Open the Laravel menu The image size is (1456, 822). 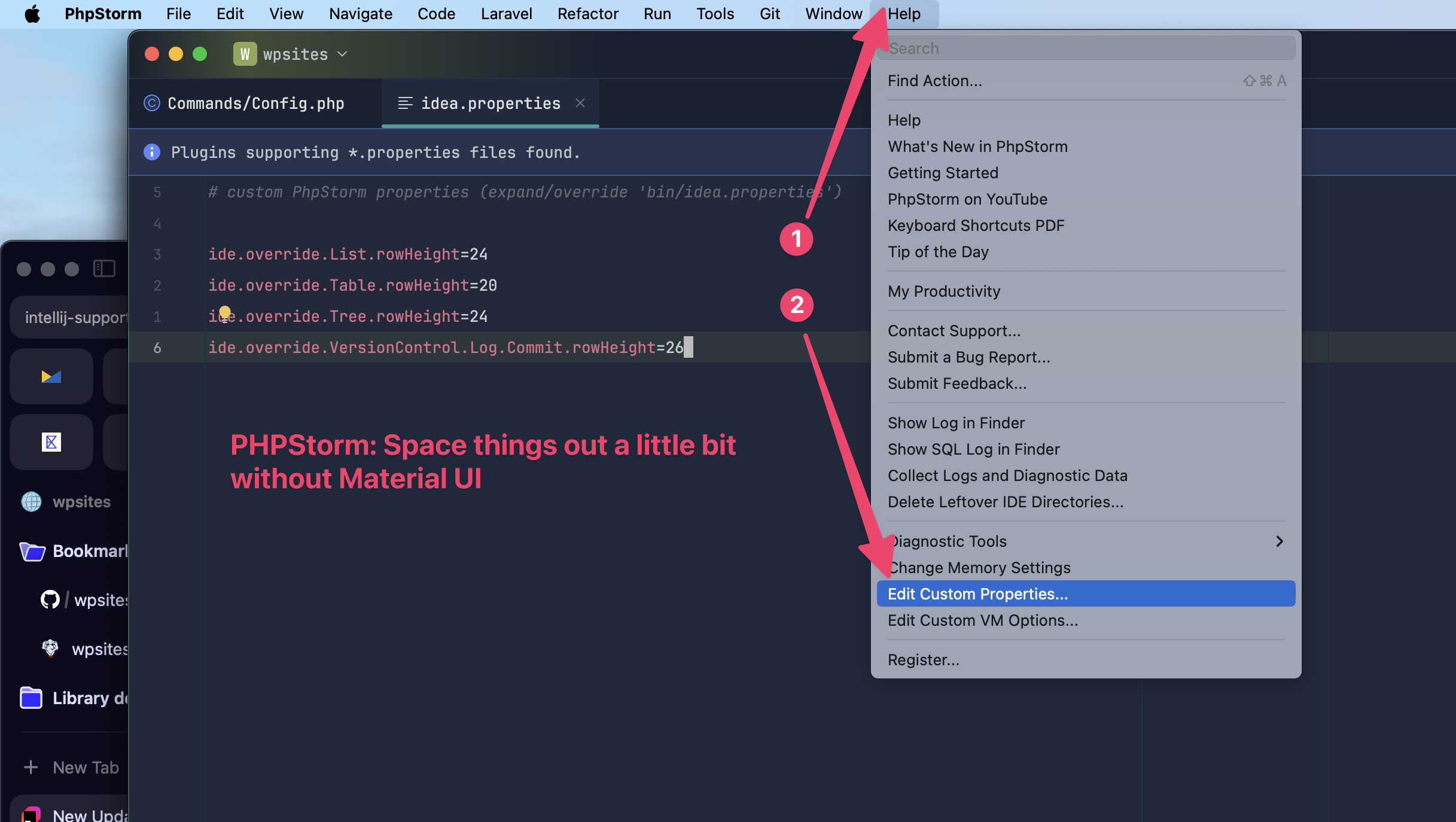506,14
